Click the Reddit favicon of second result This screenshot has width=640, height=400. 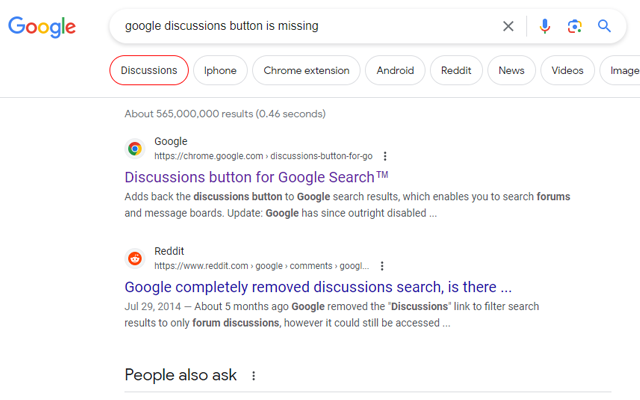coord(135,258)
